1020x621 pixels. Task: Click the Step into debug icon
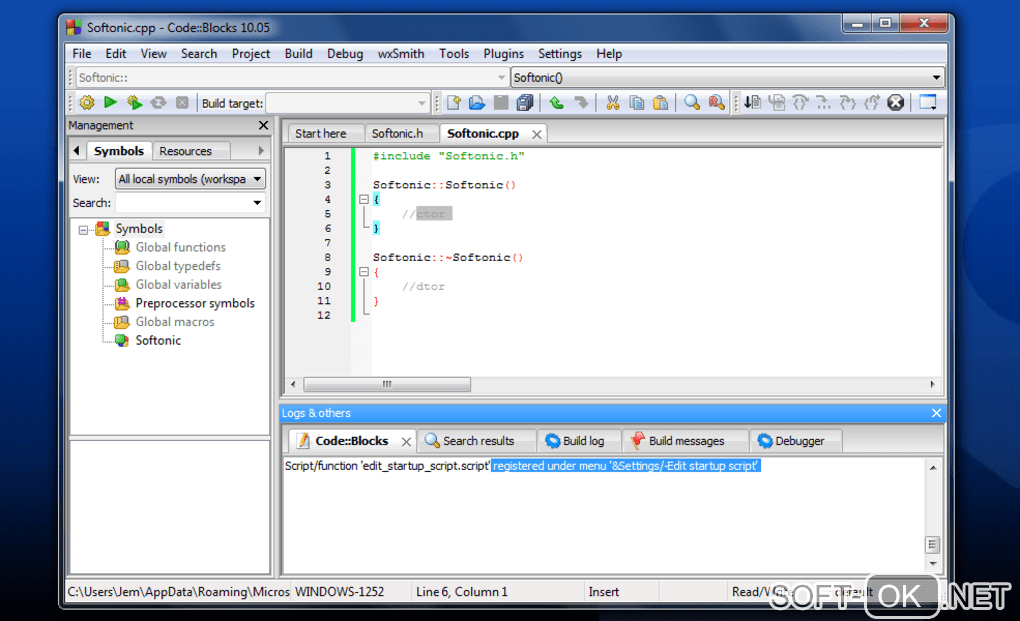[x=848, y=103]
